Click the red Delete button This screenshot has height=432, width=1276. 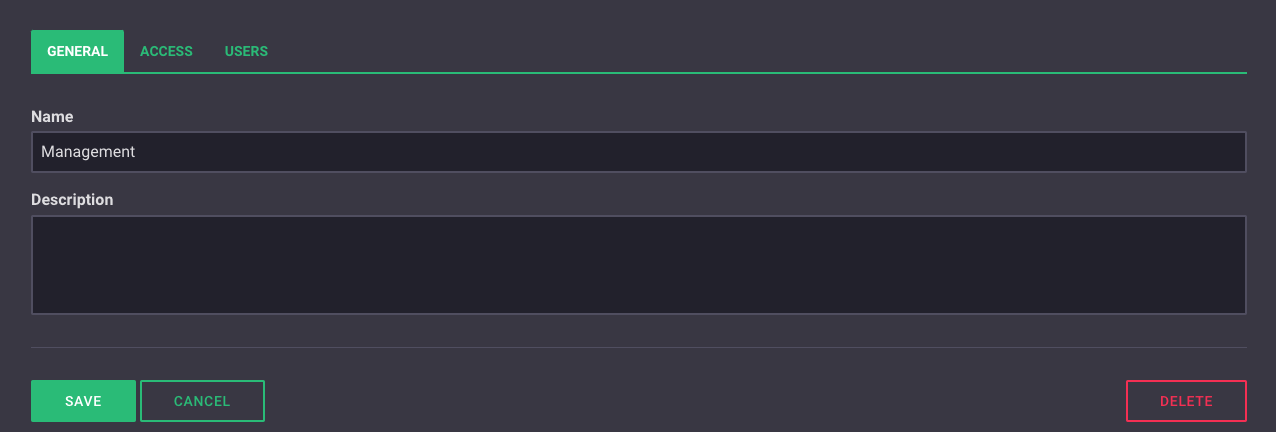click(x=1186, y=401)
